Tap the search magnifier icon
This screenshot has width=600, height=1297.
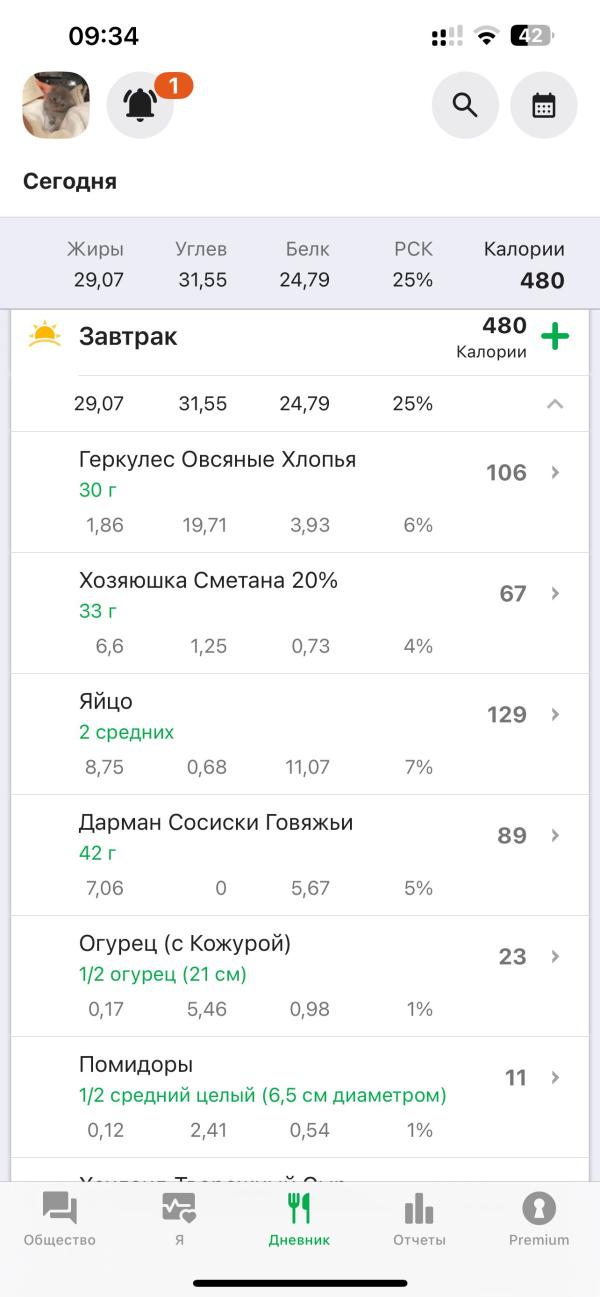click(465, 105)
